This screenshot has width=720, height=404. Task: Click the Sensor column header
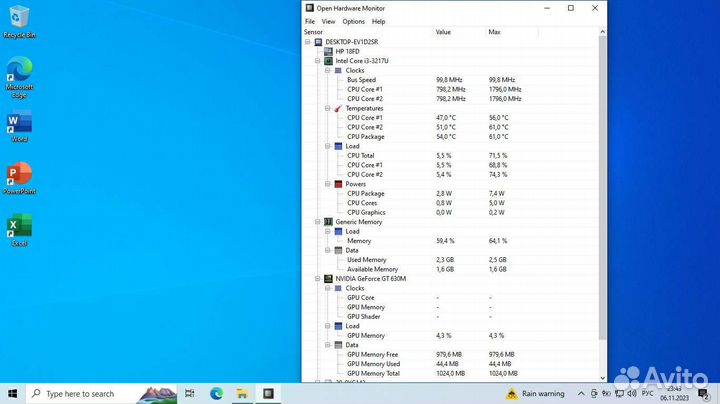(x=368, y=32)
